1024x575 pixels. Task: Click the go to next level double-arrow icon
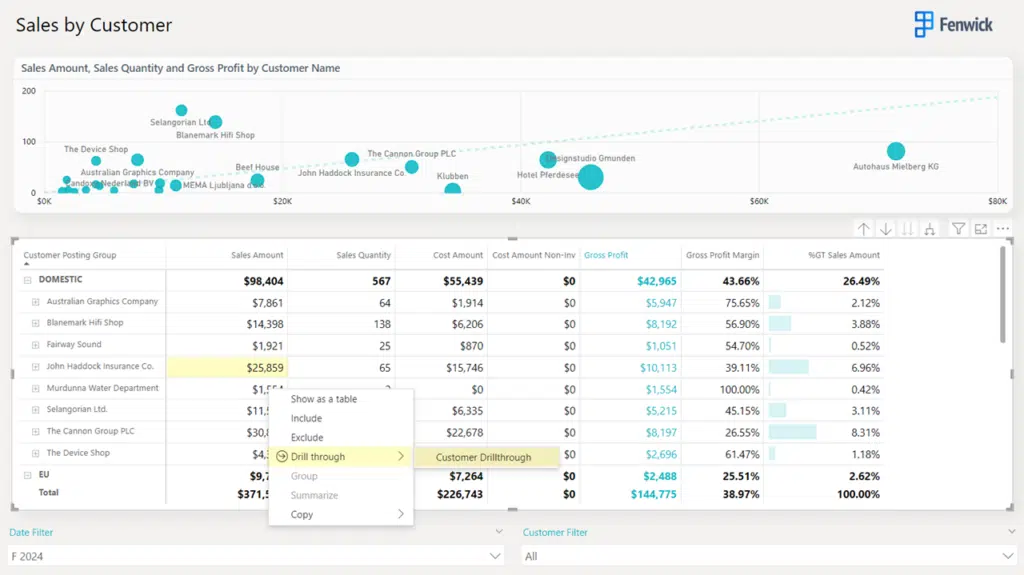(908, 229)
